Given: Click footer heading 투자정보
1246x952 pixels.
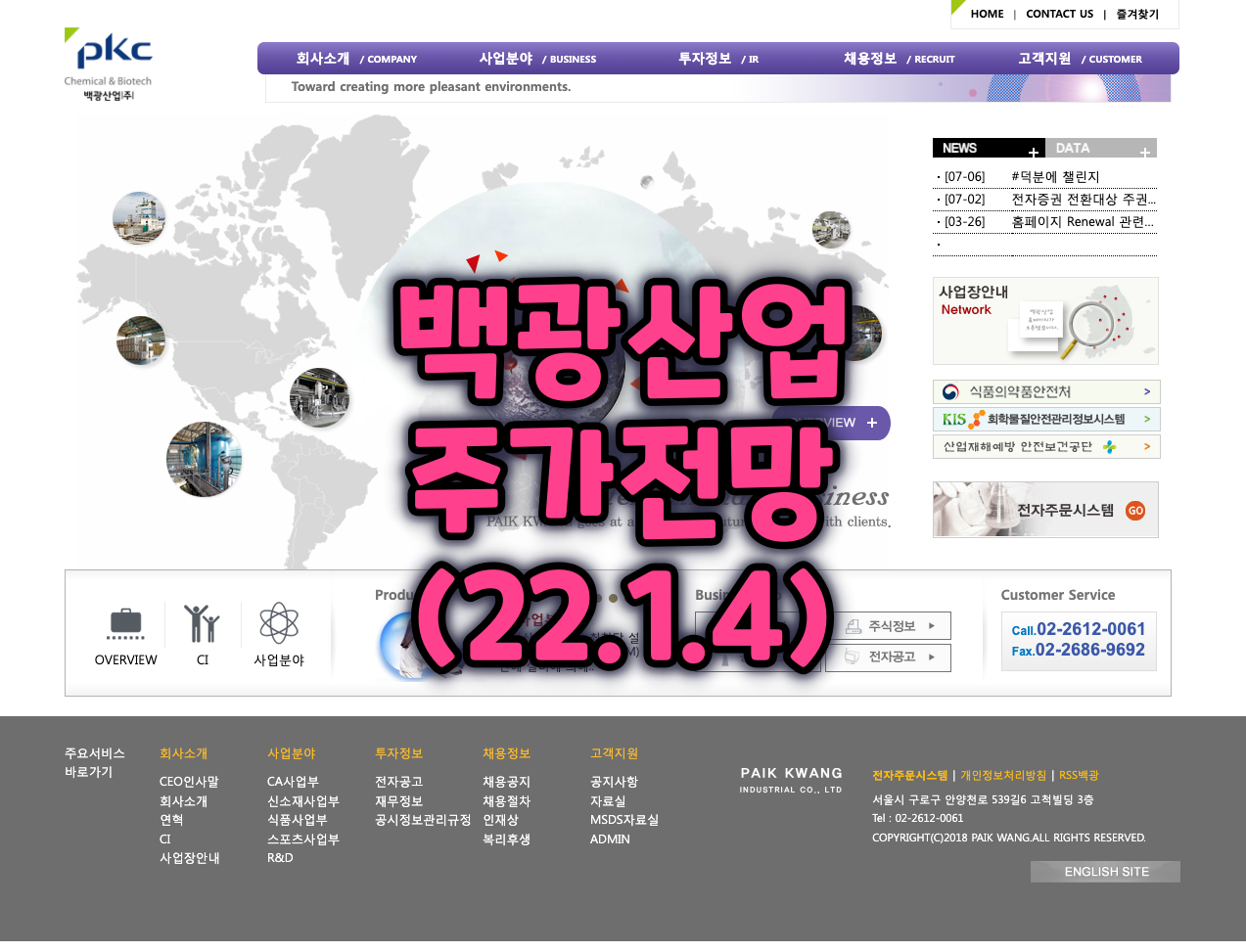Looking at the screenshot, I should pos(398,753).
